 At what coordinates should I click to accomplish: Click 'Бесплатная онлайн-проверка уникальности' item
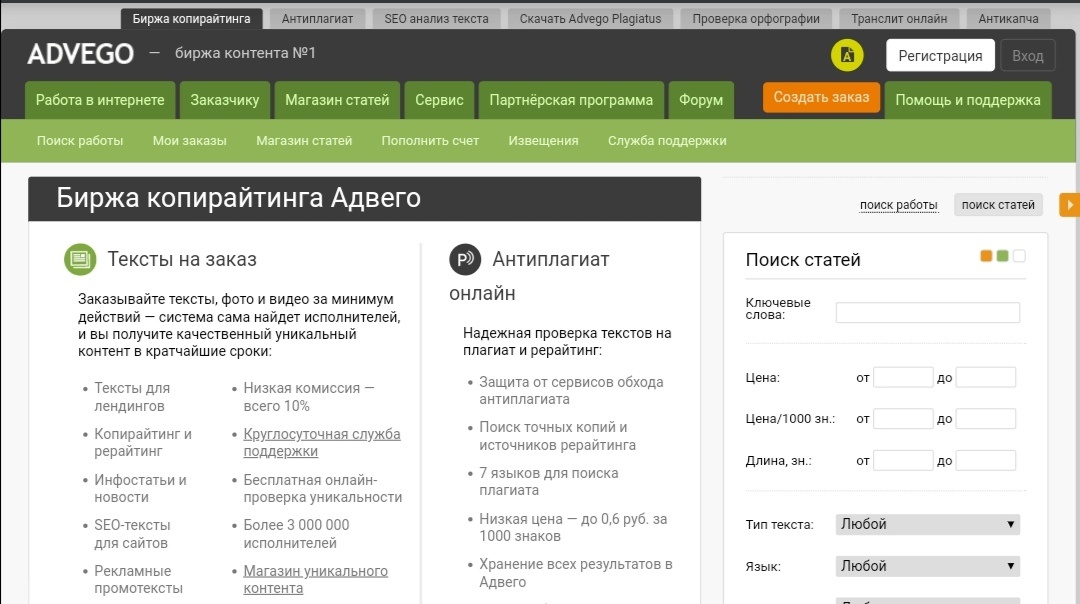(x=322, y=488)
